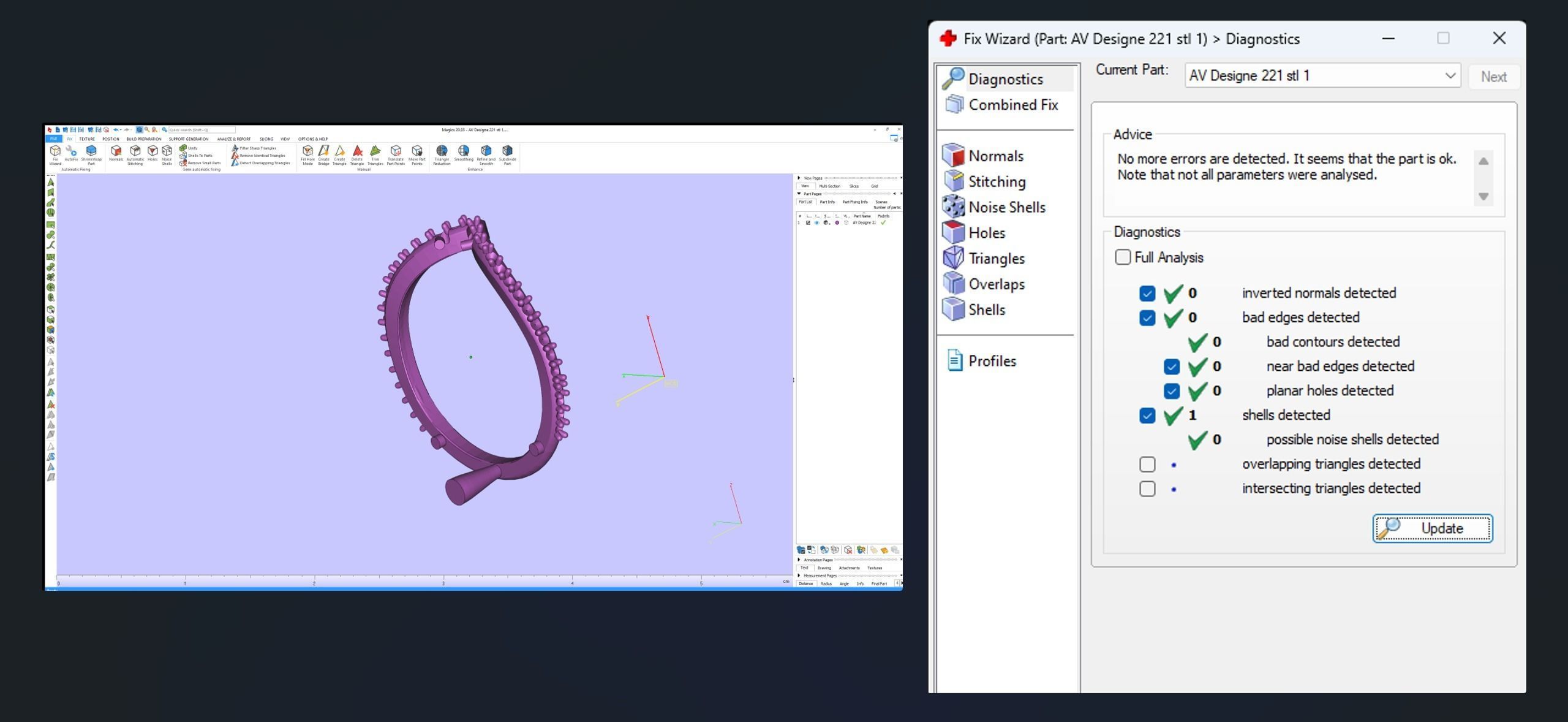Uncheck inverted normals detected checkbox
The image size is (1568, 722).
point(1147,294)
